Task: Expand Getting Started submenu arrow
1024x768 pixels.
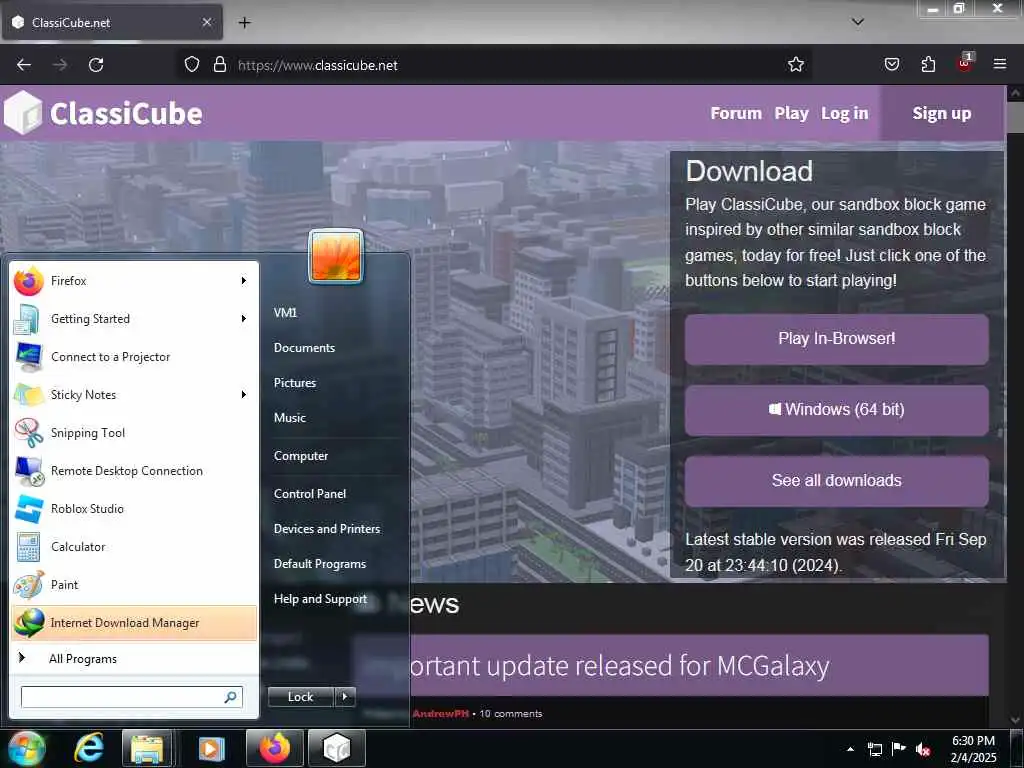Action: 244,319
